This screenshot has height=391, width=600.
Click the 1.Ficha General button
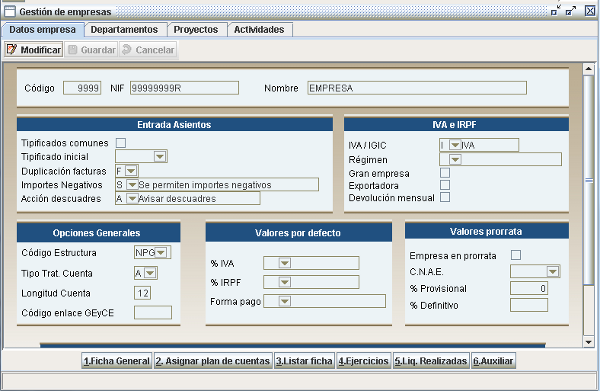(x=117, y=361)
